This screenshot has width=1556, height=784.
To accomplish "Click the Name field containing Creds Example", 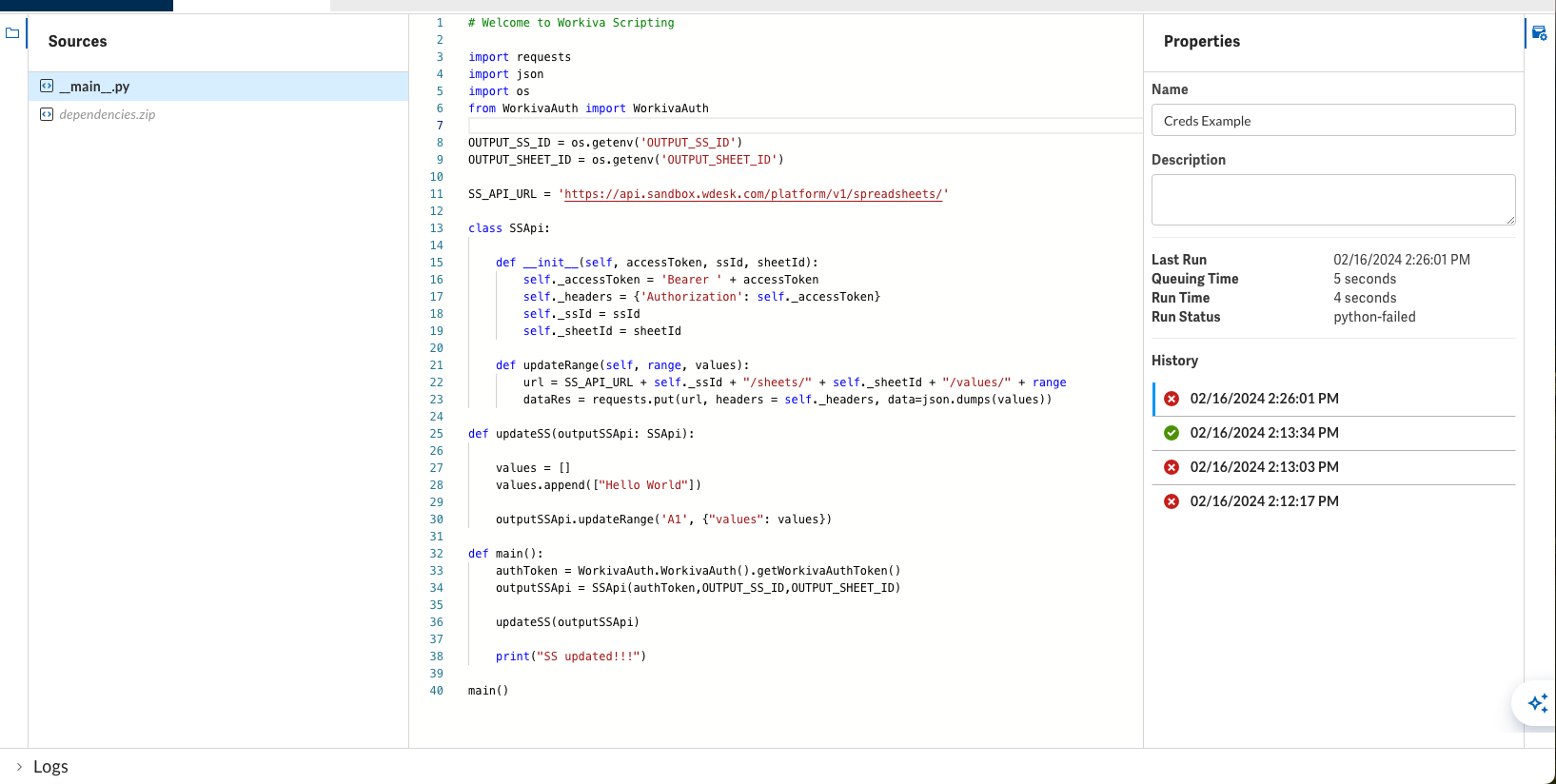I will tap(1333, 120).
